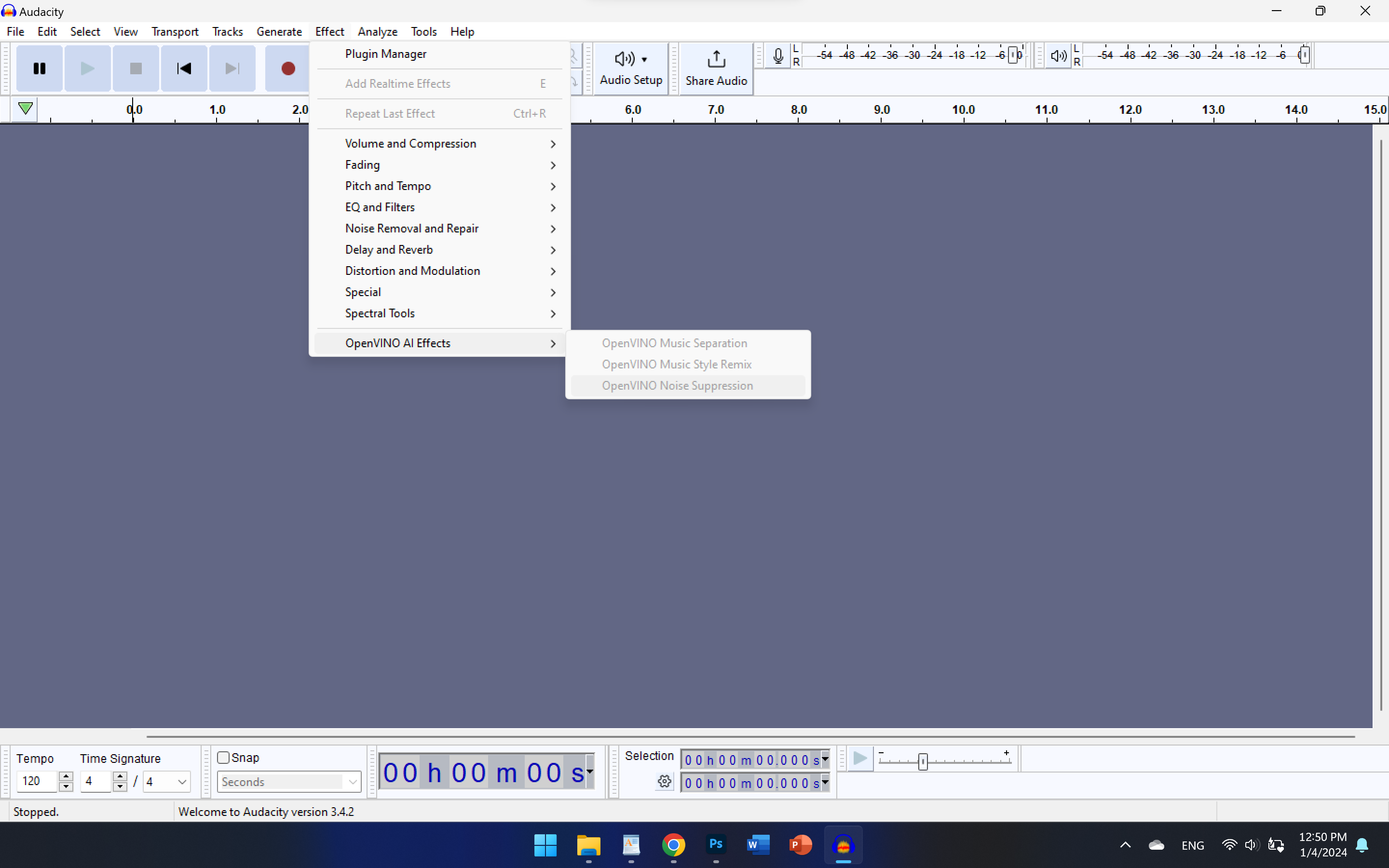Open selection end time format dropdown
This screenshot has width=1389, height=868.
click(825, 783)
